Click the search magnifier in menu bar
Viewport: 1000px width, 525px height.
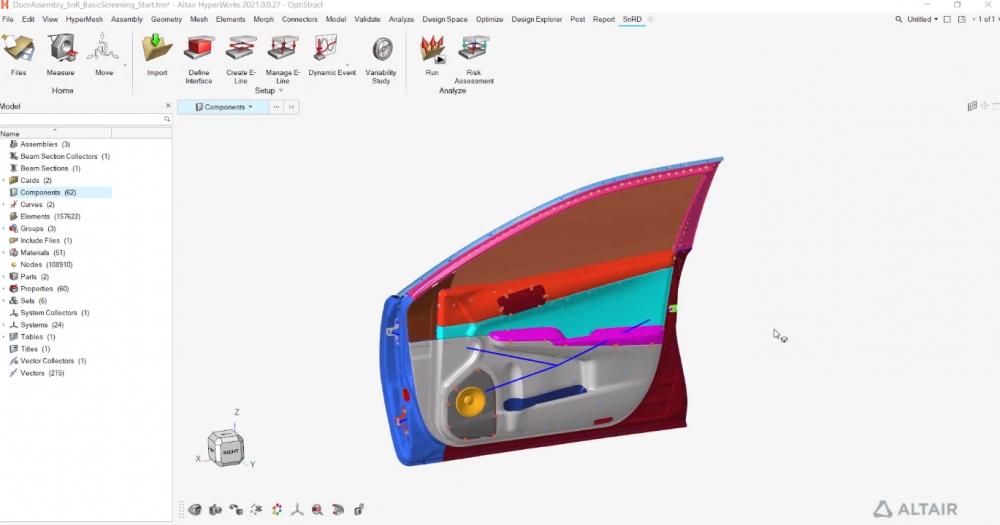(899, 19)
